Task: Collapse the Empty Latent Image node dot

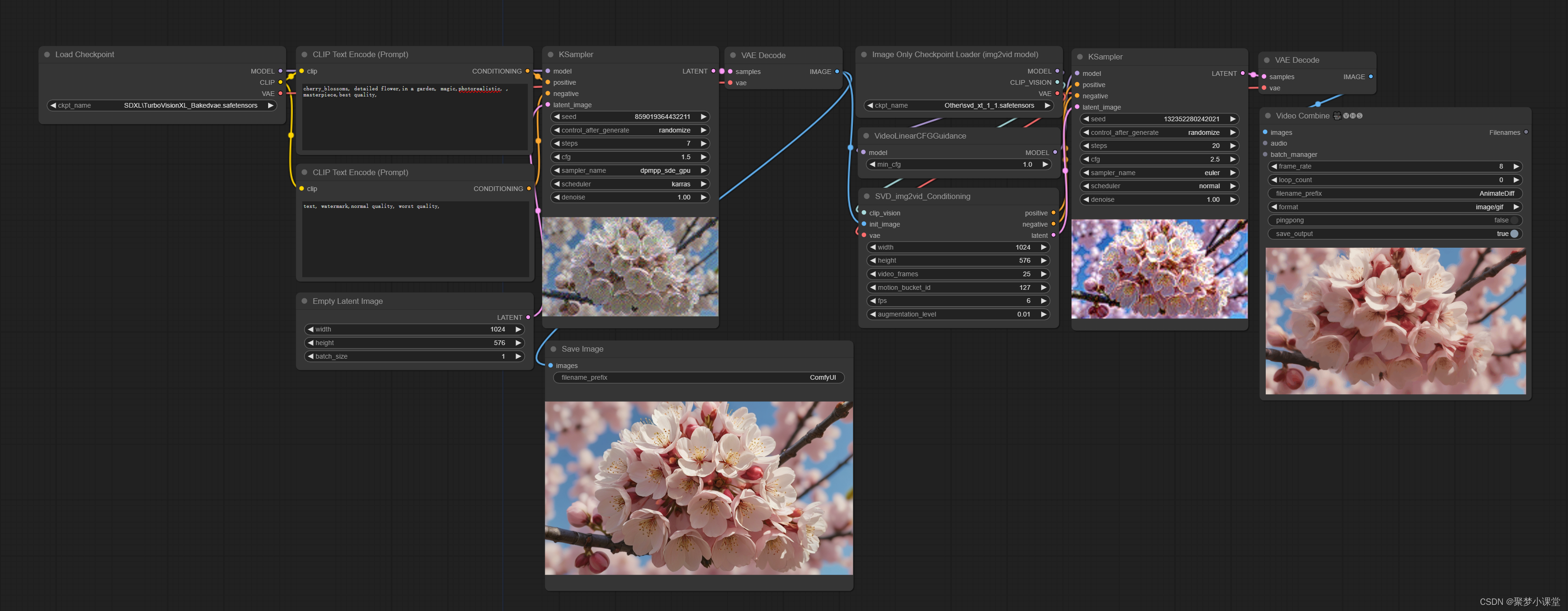Action: point(304,301)
